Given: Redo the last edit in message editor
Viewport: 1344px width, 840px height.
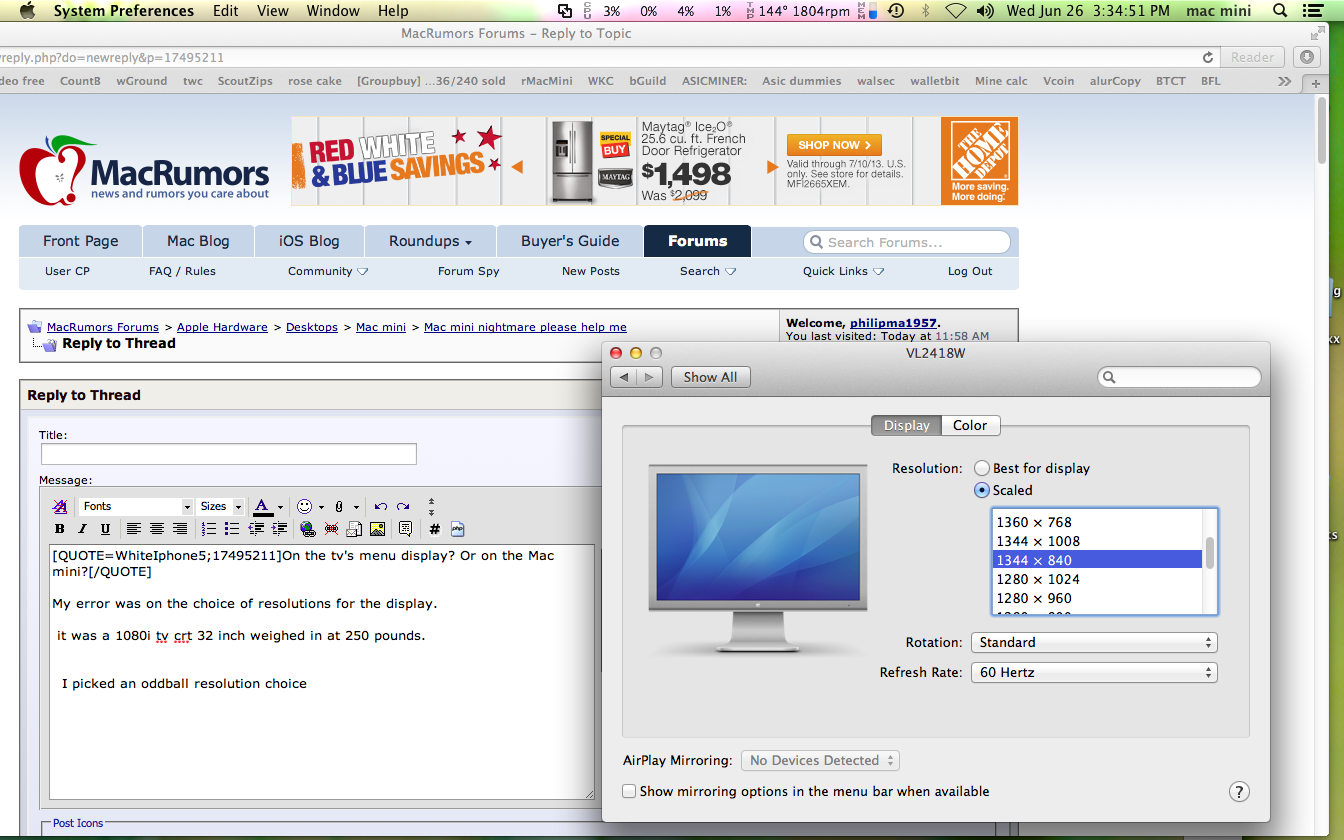Looking at the screenshot, I should click(x=403, y=506).
